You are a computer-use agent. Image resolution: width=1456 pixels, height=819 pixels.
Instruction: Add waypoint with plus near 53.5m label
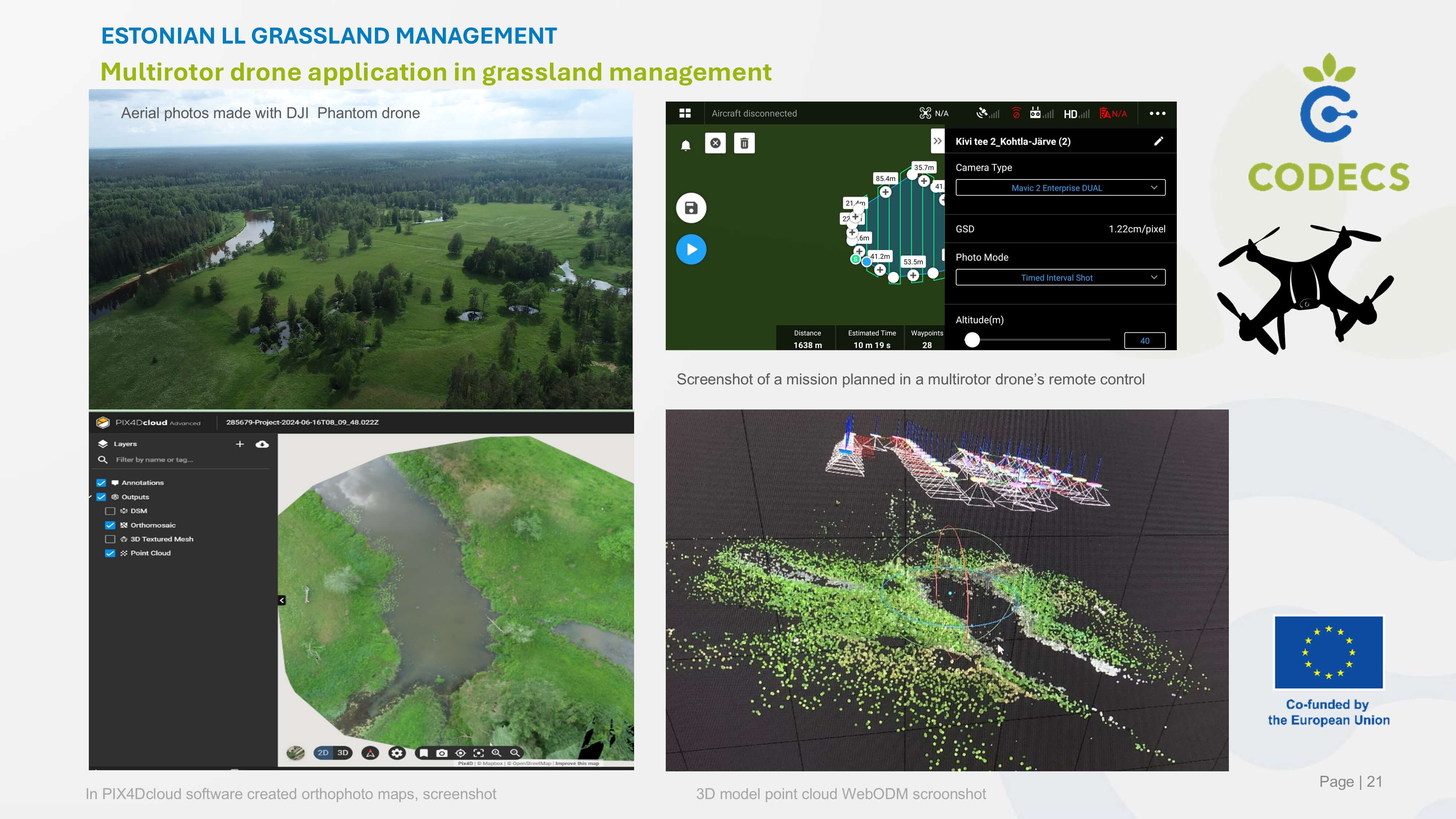point(913,275)
